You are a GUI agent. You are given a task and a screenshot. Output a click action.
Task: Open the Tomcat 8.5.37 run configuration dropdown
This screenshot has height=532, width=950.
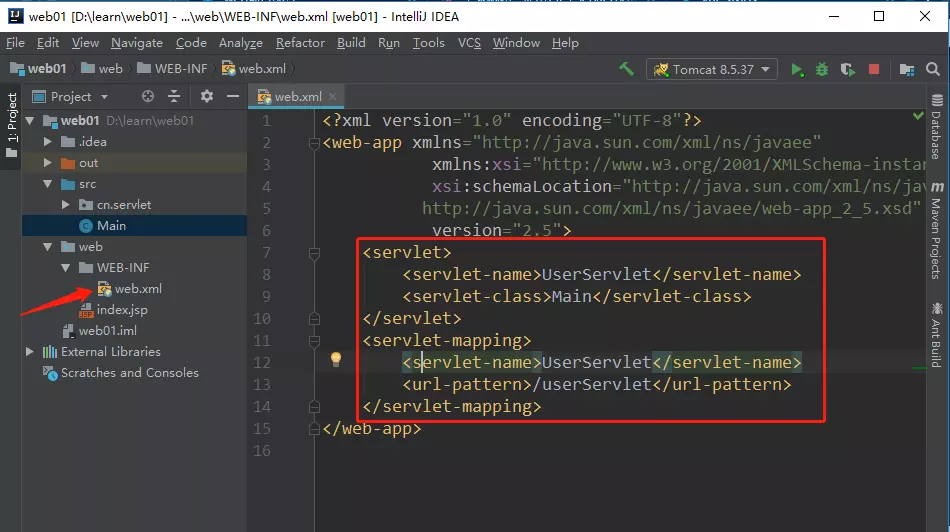tap(712, 70)
